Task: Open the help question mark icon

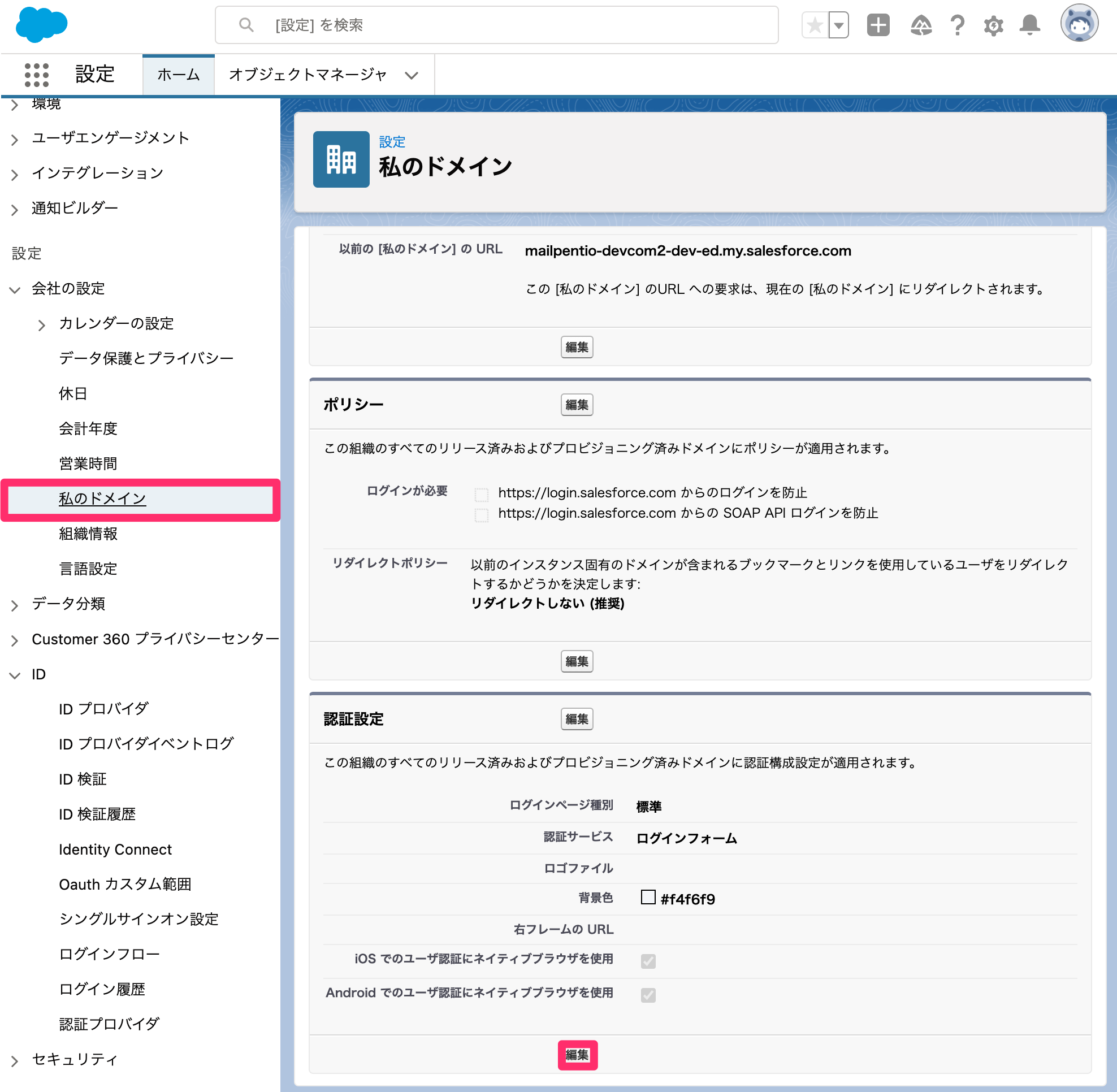Action: tap(957, 25)
